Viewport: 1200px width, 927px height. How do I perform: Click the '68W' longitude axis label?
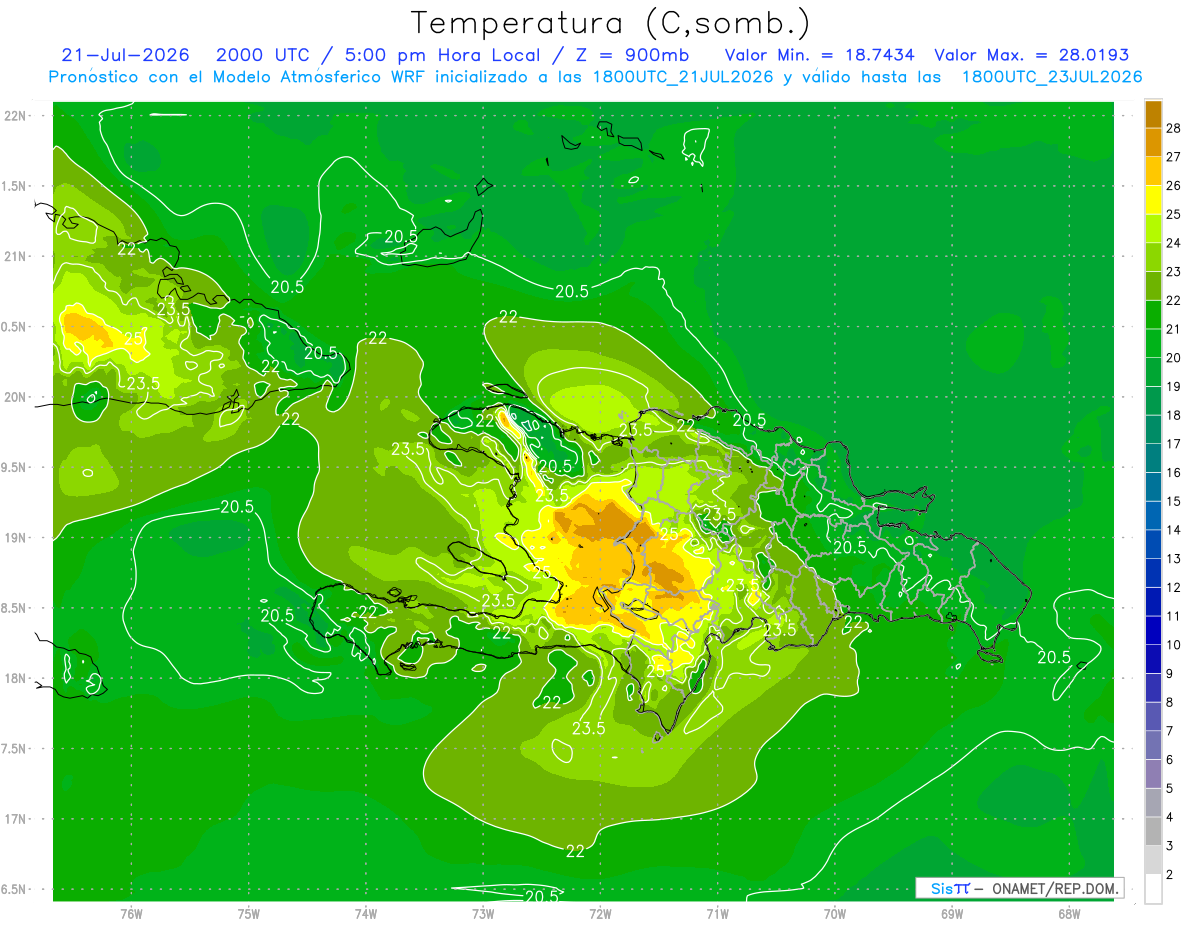1069,914
